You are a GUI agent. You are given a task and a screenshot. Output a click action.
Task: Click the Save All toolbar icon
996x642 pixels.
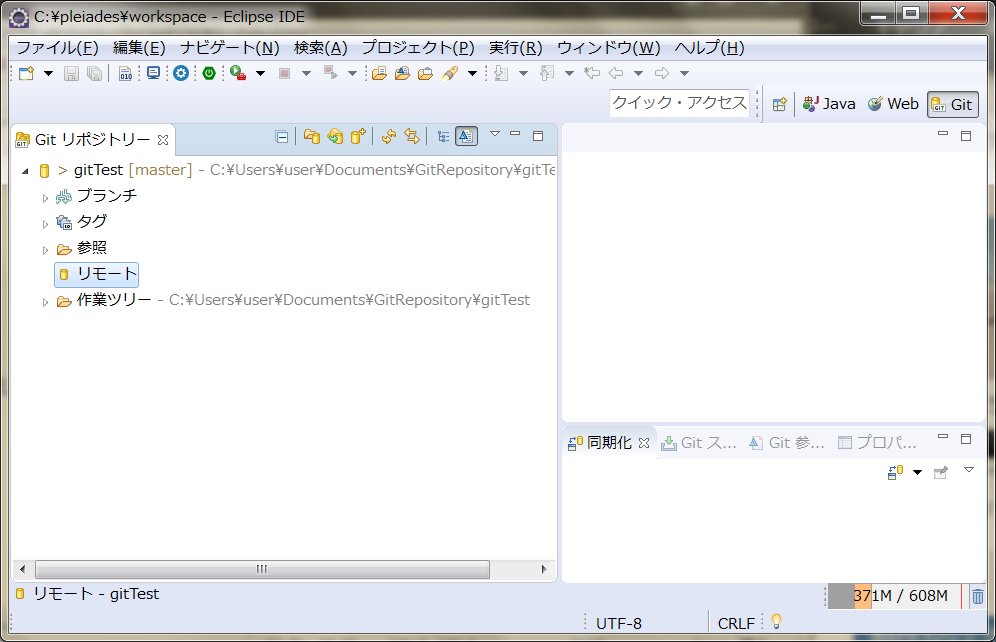(x=94, y=74)
